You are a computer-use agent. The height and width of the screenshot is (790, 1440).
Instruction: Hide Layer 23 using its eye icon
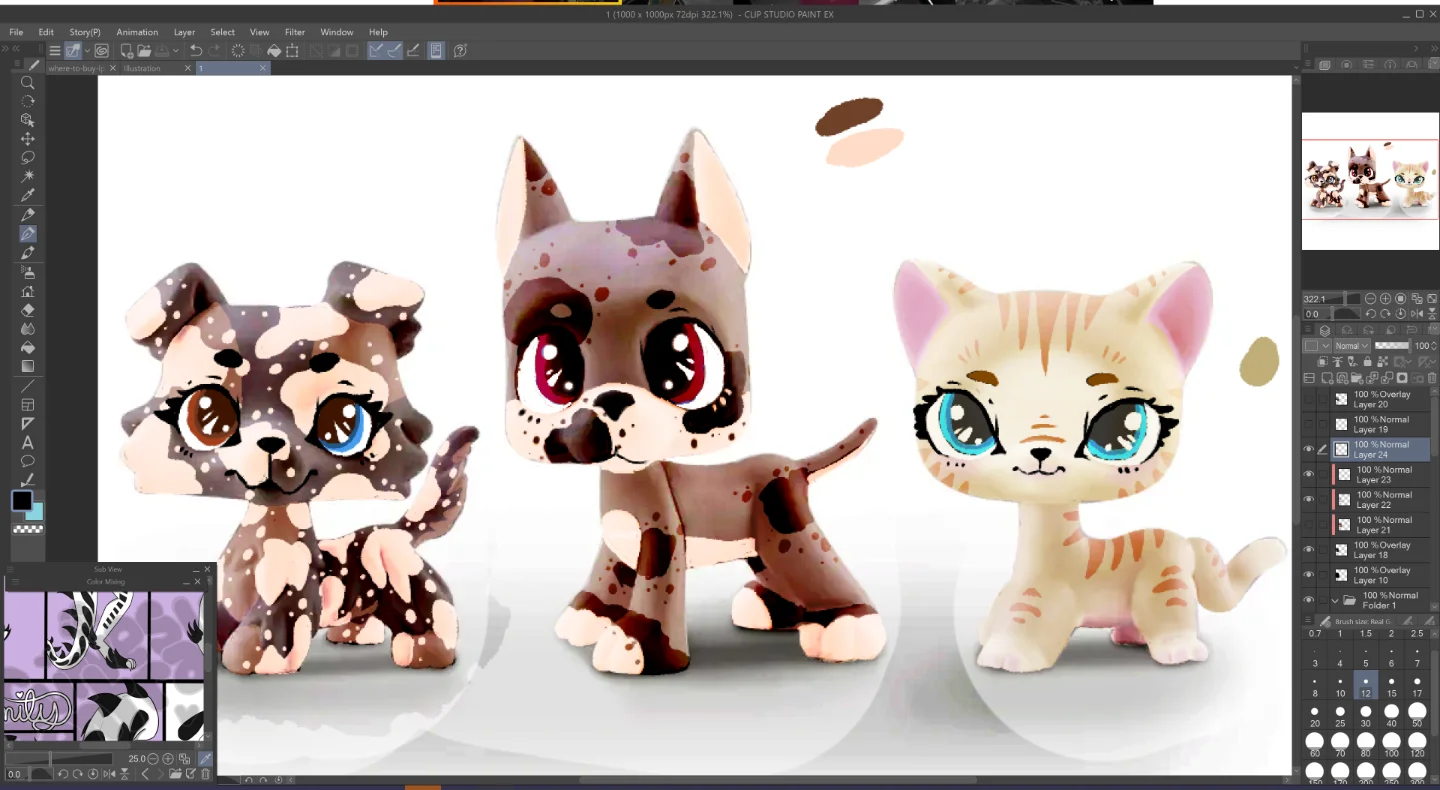1308,475
